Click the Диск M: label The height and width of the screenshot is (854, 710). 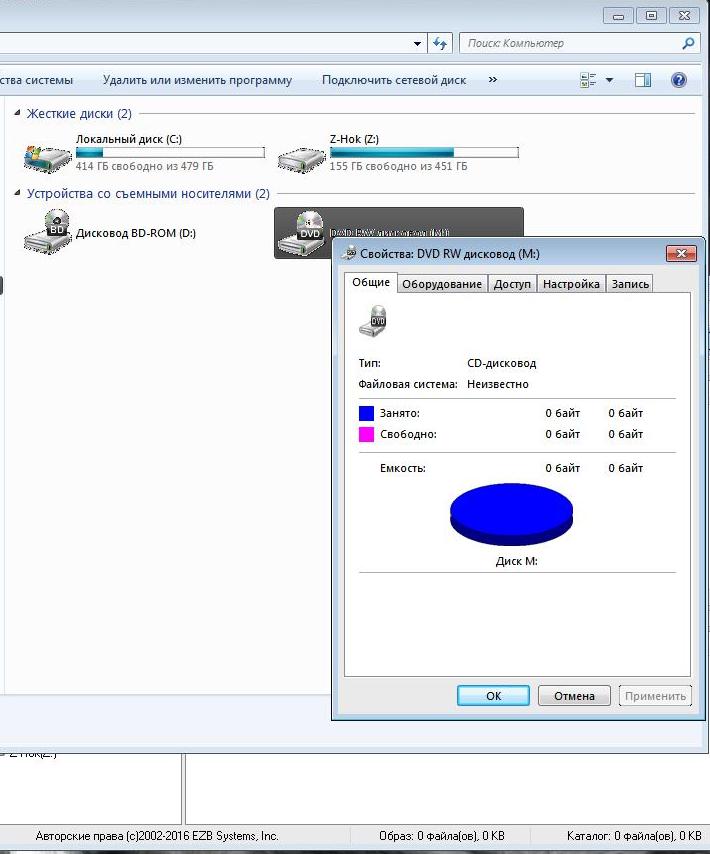tap(516, 561)
